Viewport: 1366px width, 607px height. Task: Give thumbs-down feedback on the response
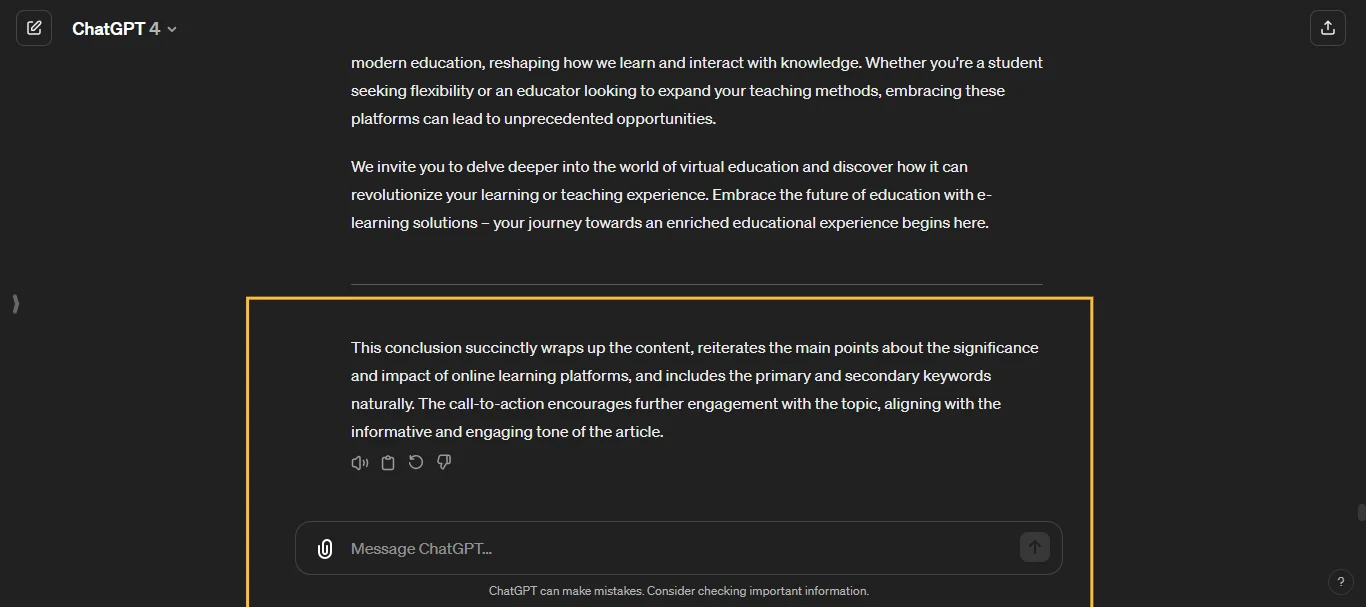click(x=443, y=462)
